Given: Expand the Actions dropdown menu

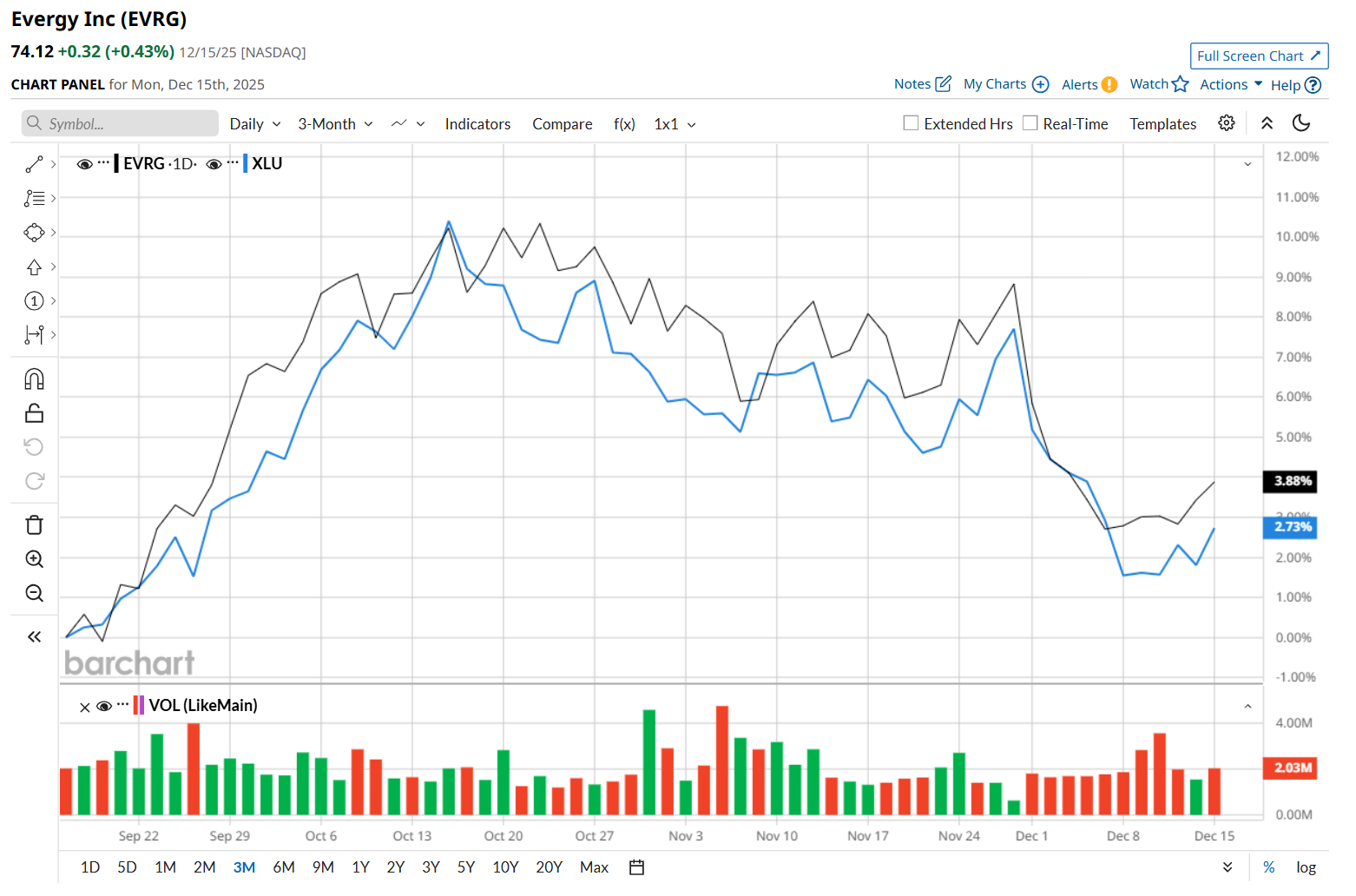Looking at the screenshot, I should click(1231, 84).
